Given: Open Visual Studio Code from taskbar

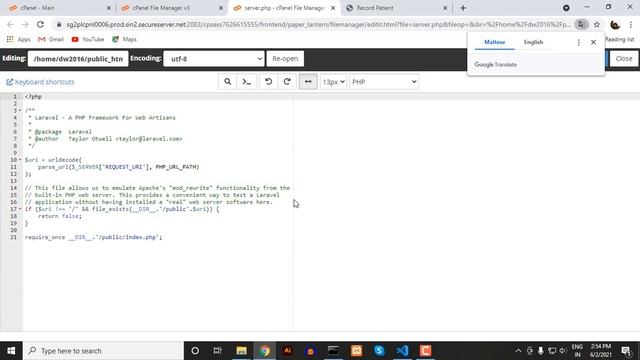Looking at the screenshot, I should point(402,351).
